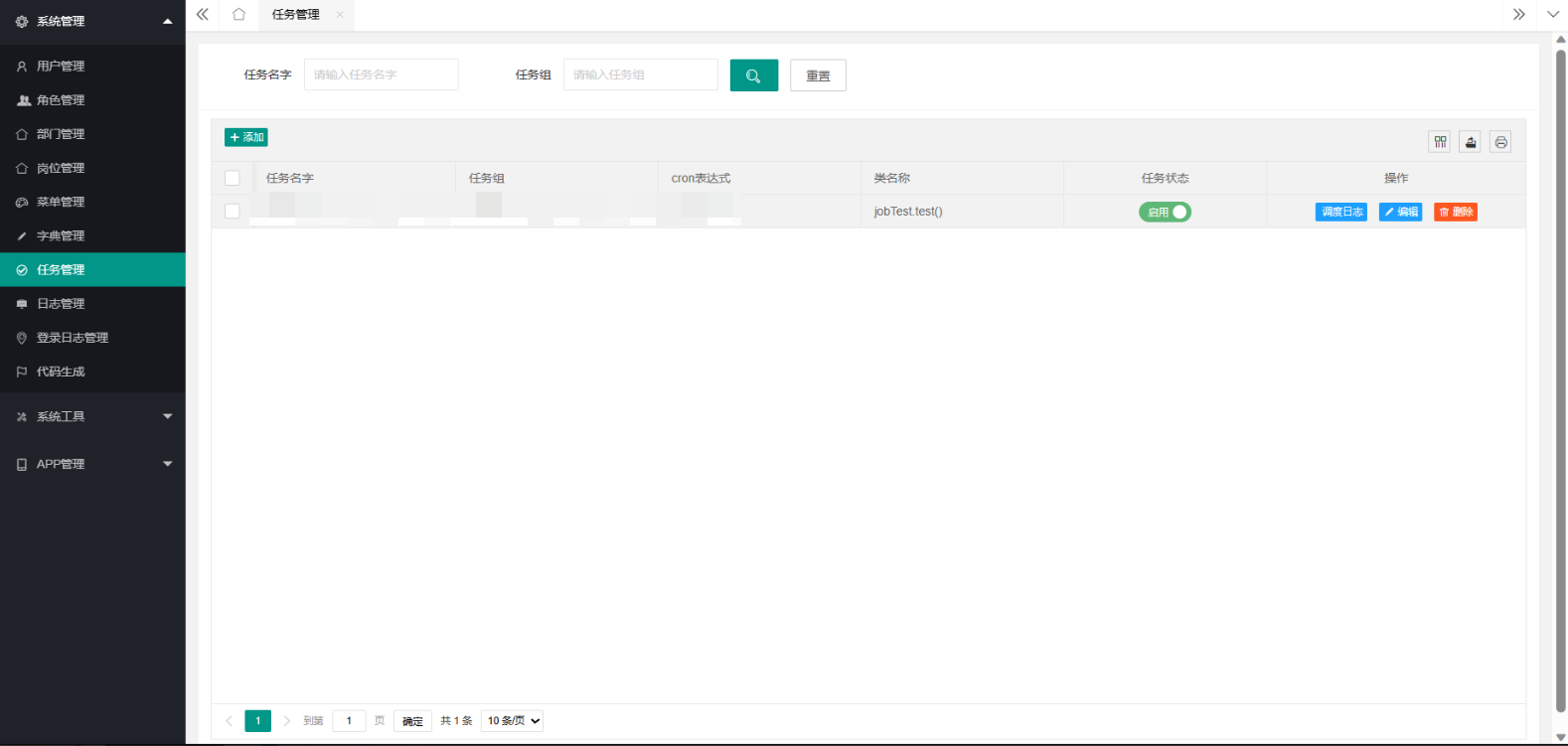Click the jobTest.test() cell
The width and height of the screenshot is (1568, 746).
(x=962, y=212)
